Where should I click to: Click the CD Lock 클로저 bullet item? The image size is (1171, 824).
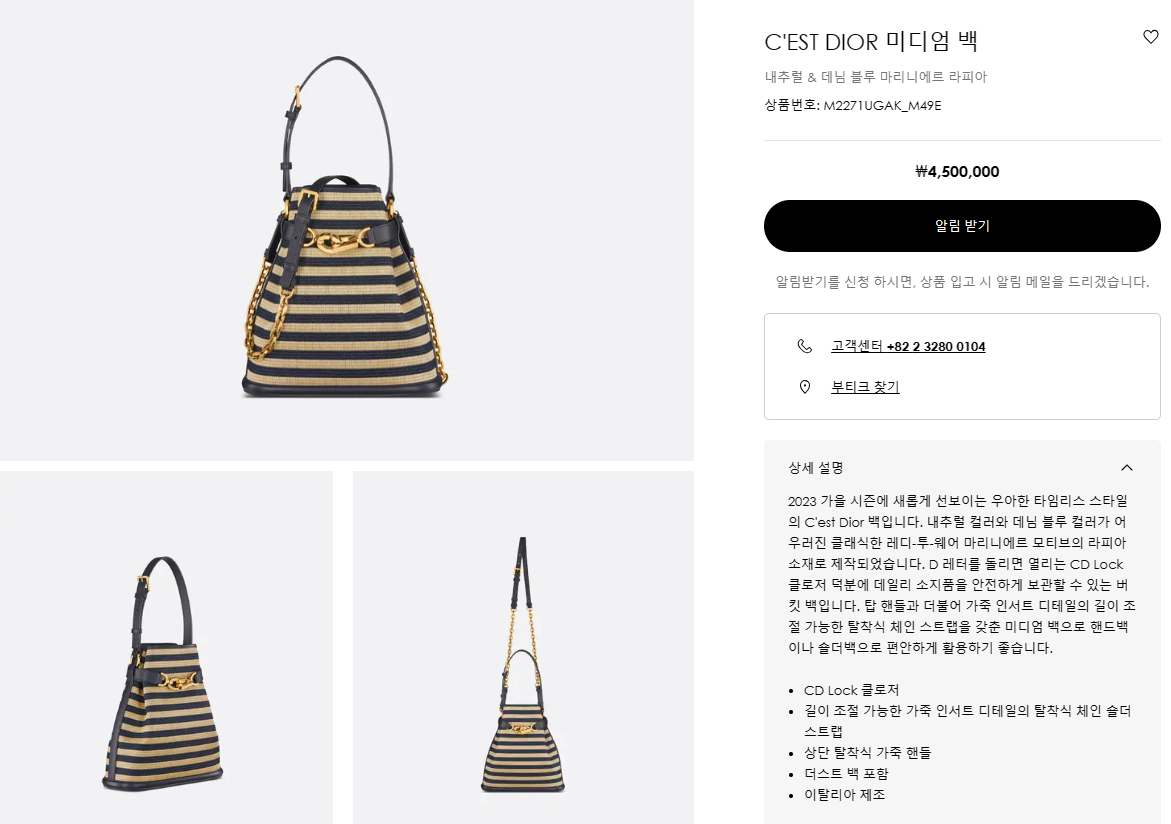851,690
